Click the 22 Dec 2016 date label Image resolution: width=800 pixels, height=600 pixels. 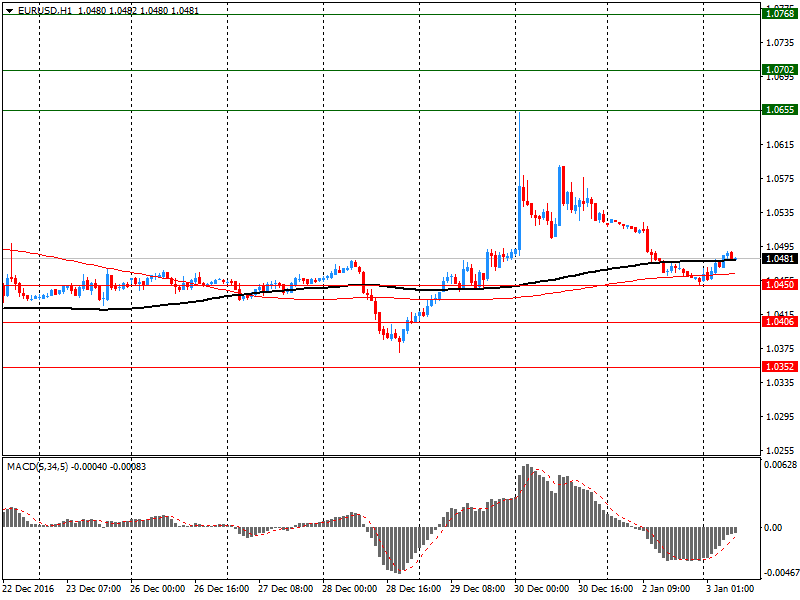(x=29, y=589)
